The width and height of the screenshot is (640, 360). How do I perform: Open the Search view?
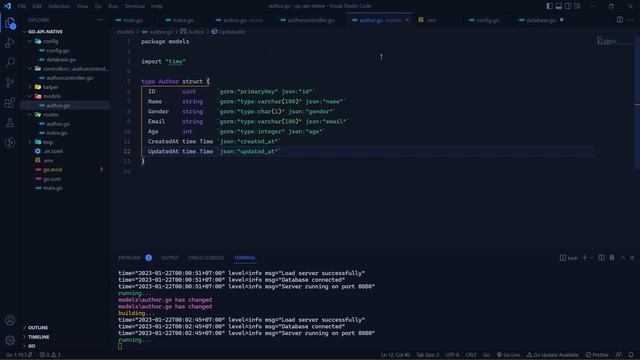(x=10, y=62)
